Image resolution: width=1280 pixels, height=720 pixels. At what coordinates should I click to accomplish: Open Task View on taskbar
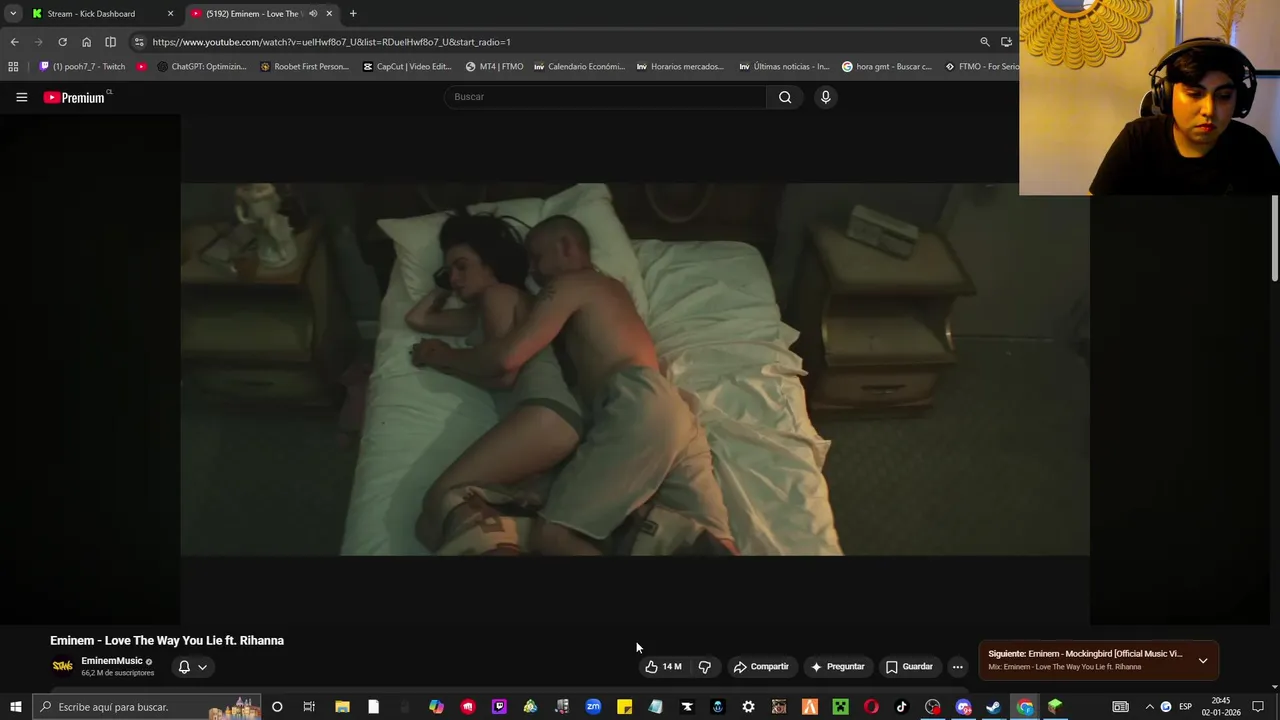309,707
